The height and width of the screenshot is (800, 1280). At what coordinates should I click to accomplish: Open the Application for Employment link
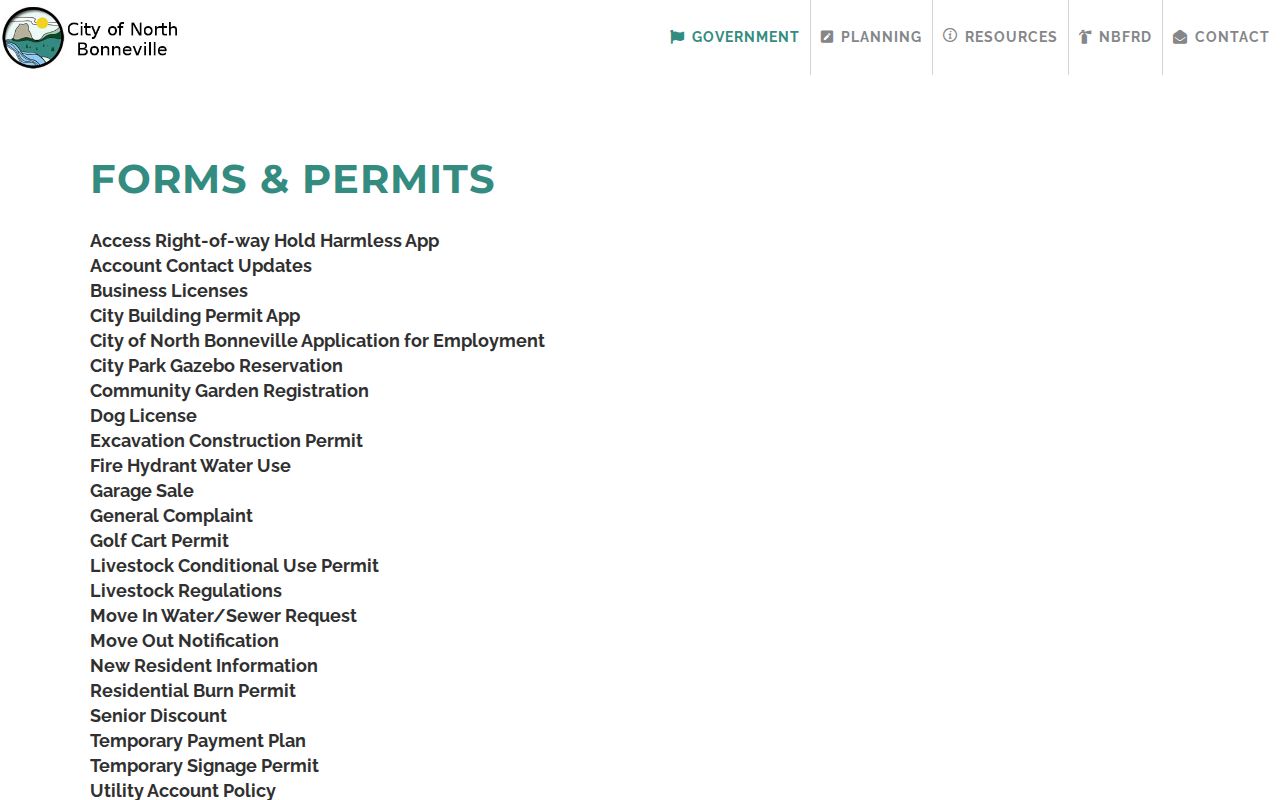(x=317, y=341)
